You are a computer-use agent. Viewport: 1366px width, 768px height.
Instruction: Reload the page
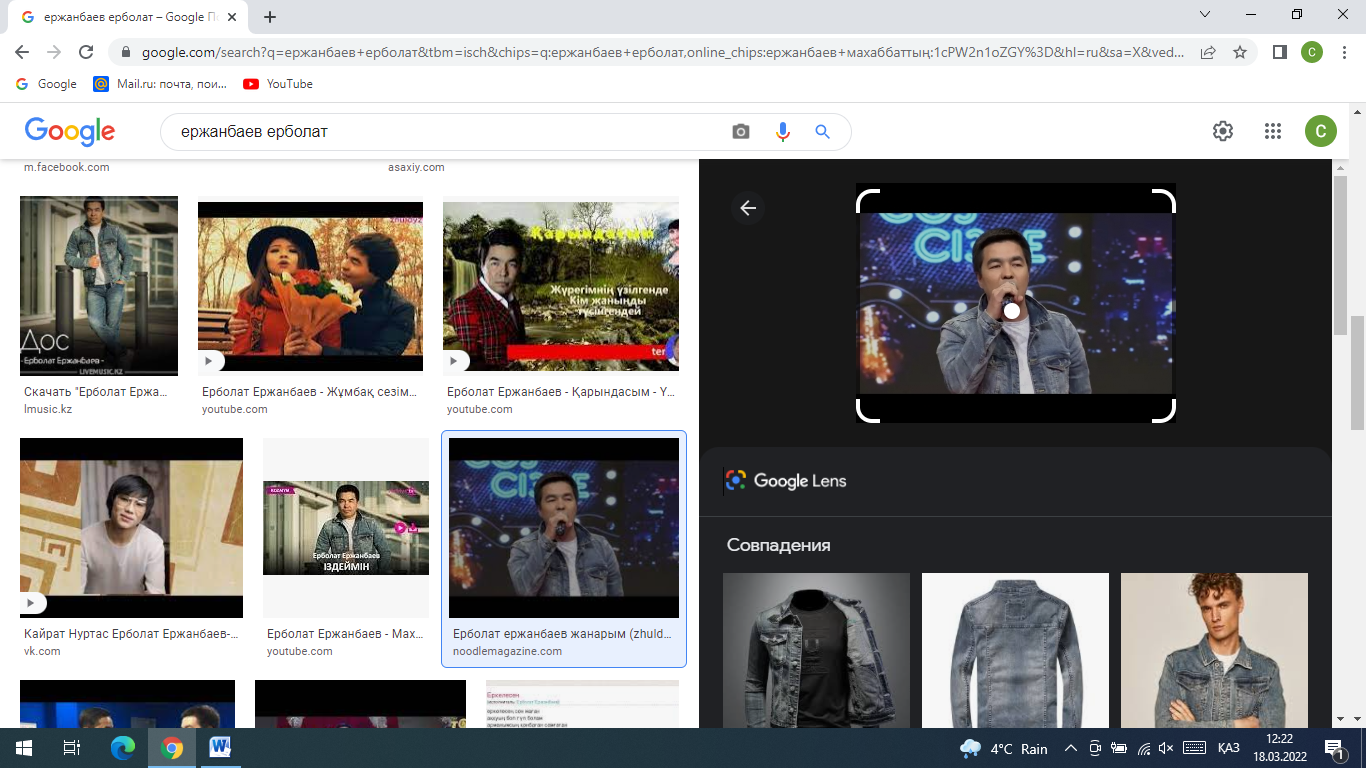click(86, 52)
